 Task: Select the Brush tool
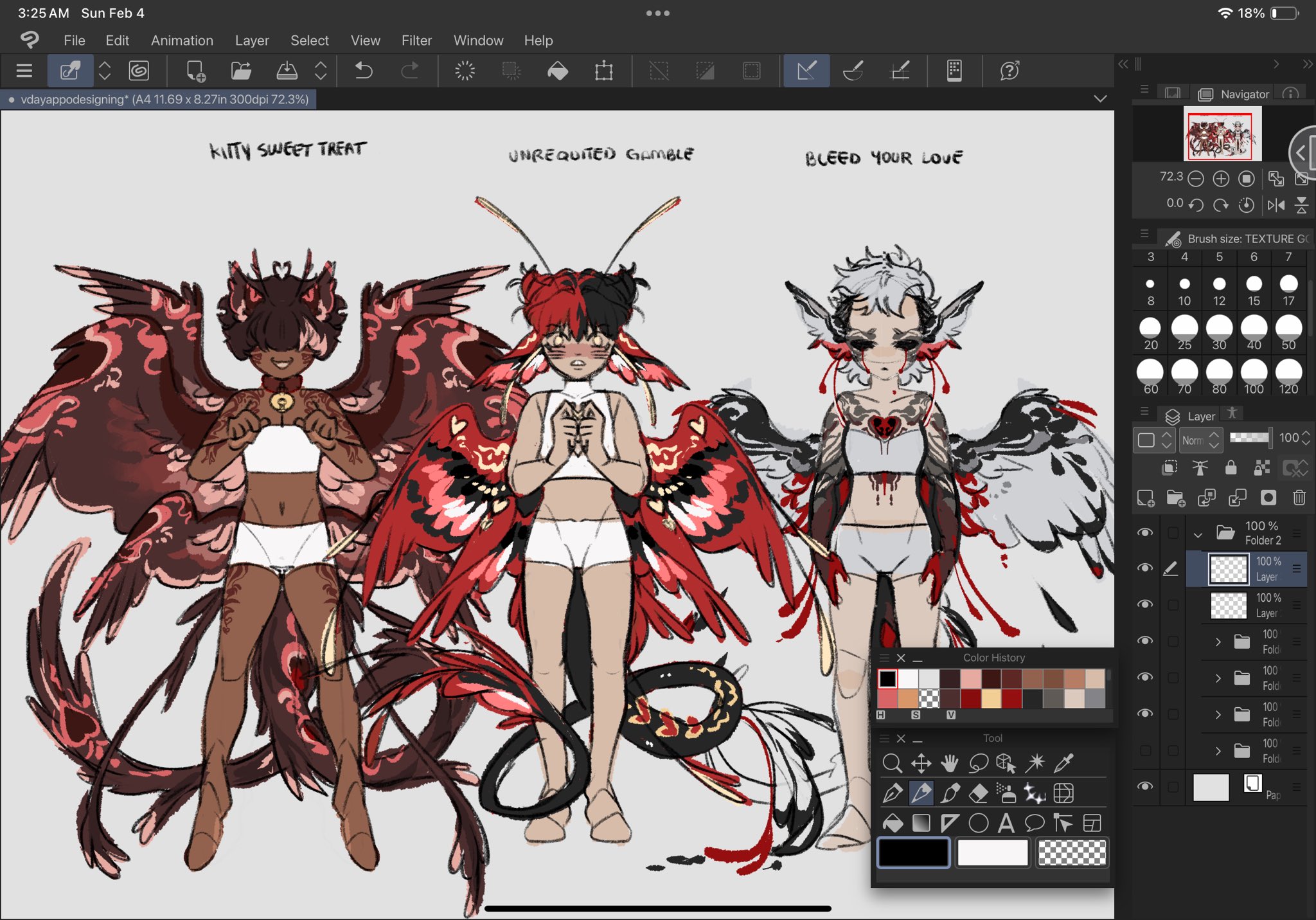coord(950,793)
